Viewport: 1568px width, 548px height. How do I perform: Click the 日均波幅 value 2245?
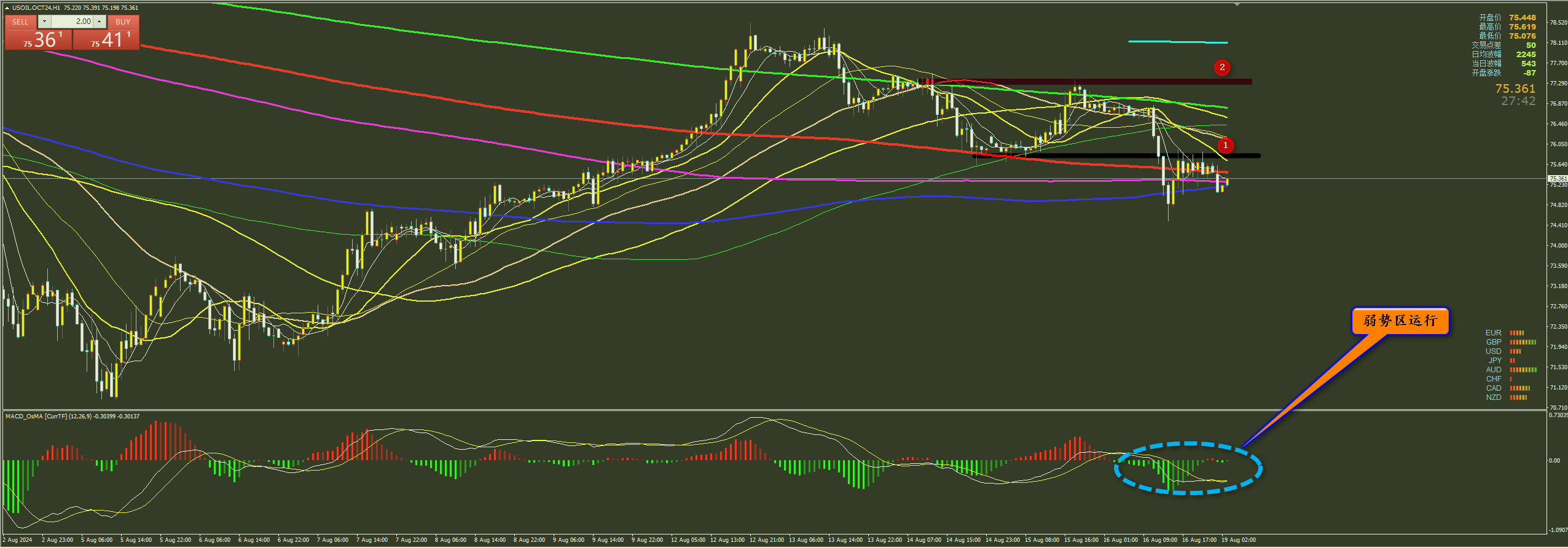coord(1526,54)
